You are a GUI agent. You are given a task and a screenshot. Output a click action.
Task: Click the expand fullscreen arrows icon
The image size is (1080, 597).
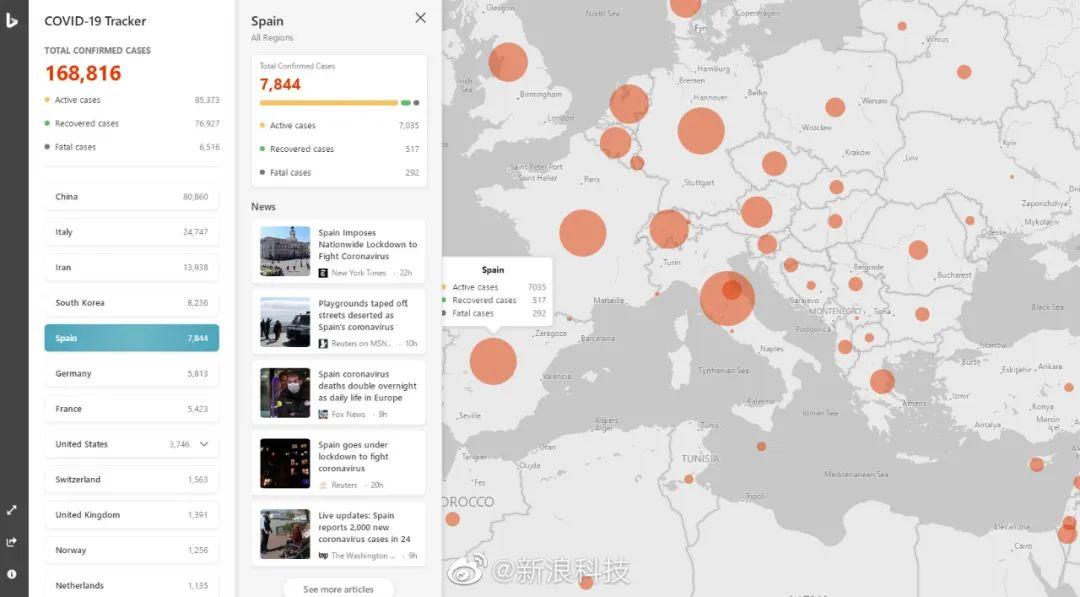click(x=12, y=510)
